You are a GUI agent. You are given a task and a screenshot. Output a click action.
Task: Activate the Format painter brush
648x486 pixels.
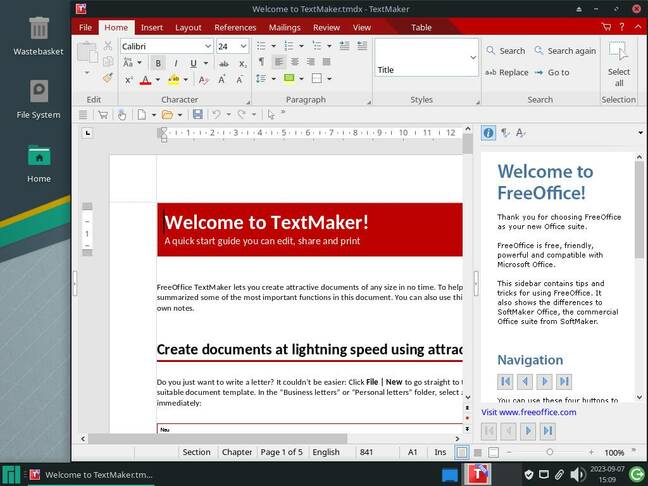pyautogui.click(x=108, y=78)
